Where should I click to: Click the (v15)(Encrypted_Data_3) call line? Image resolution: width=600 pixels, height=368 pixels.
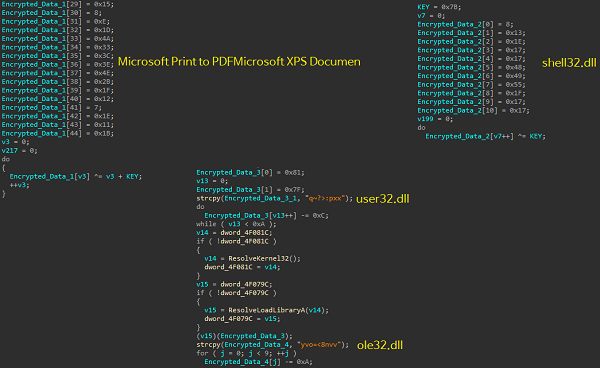click(244, 336)
